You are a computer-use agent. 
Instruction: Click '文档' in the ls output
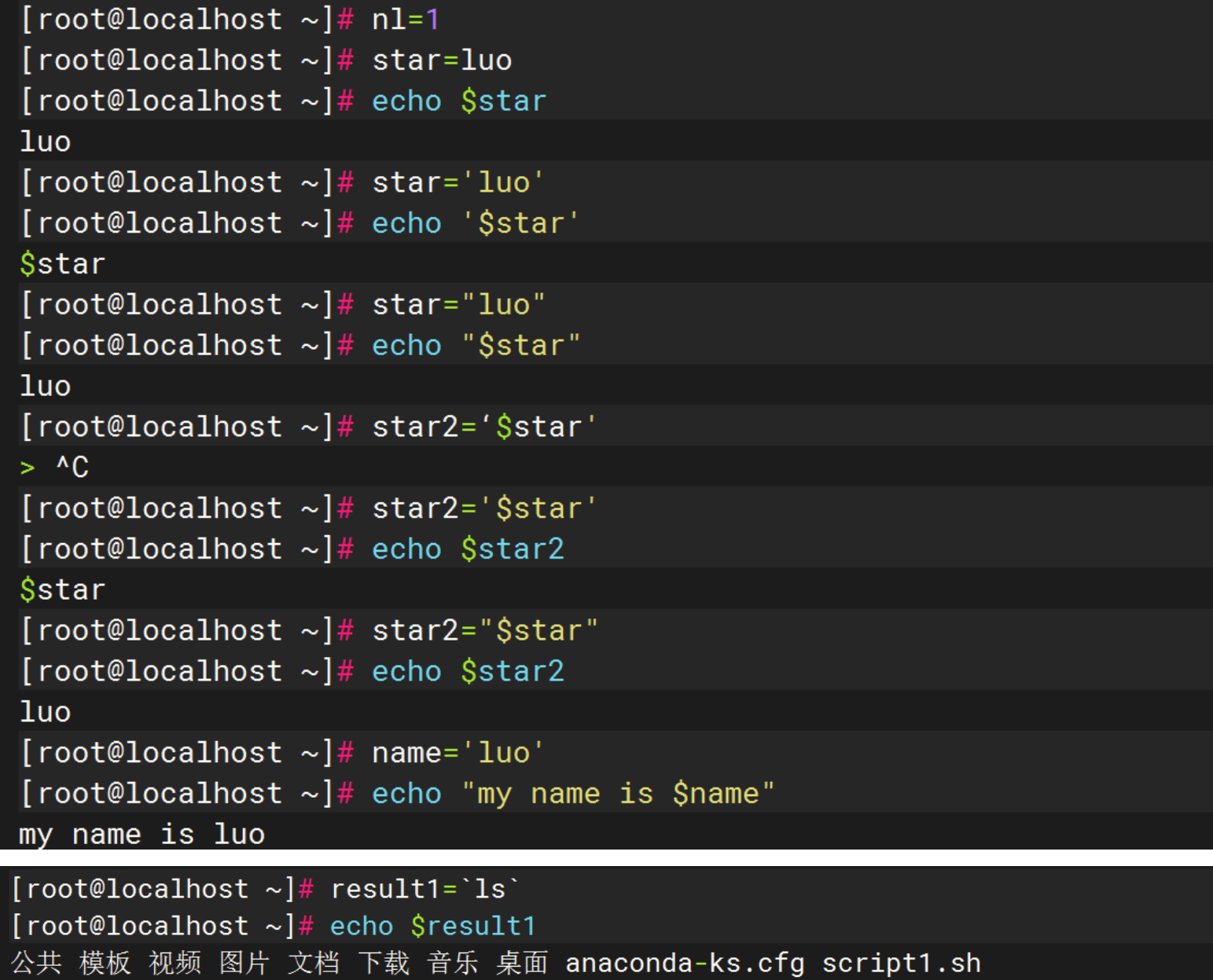314,963
